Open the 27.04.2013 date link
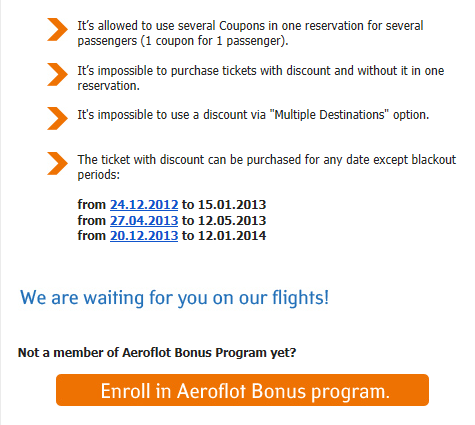The width and height of the screenshot is (475, 425). pyautogui.click(x=144, y=220)
